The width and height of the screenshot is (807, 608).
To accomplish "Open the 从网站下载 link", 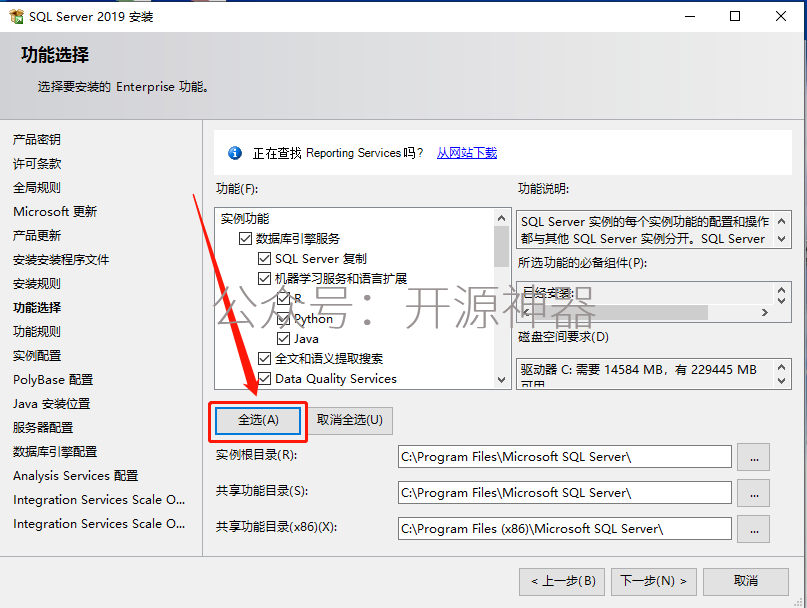I will click(x=467, y=153).
